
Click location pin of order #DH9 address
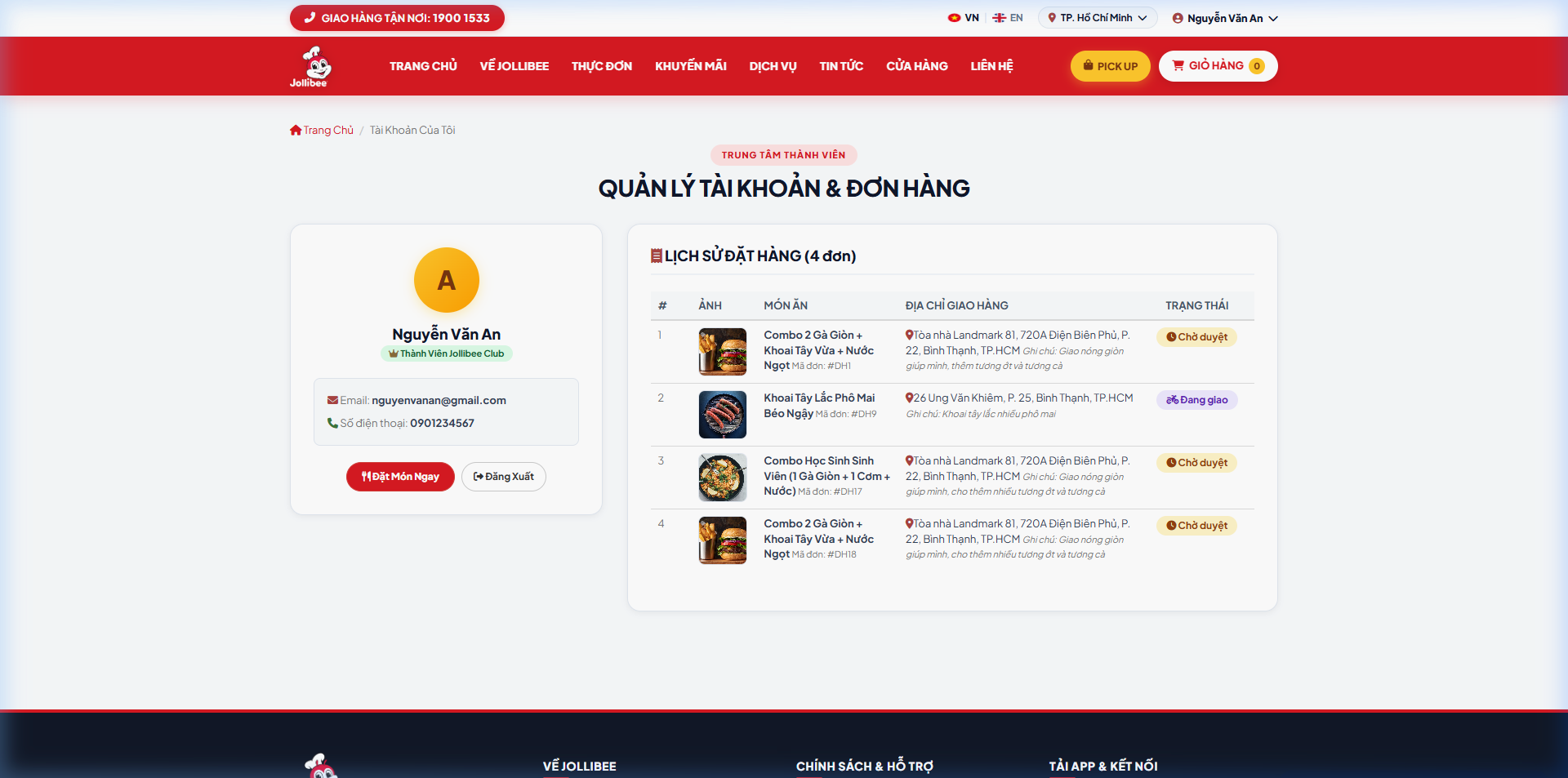909,398
